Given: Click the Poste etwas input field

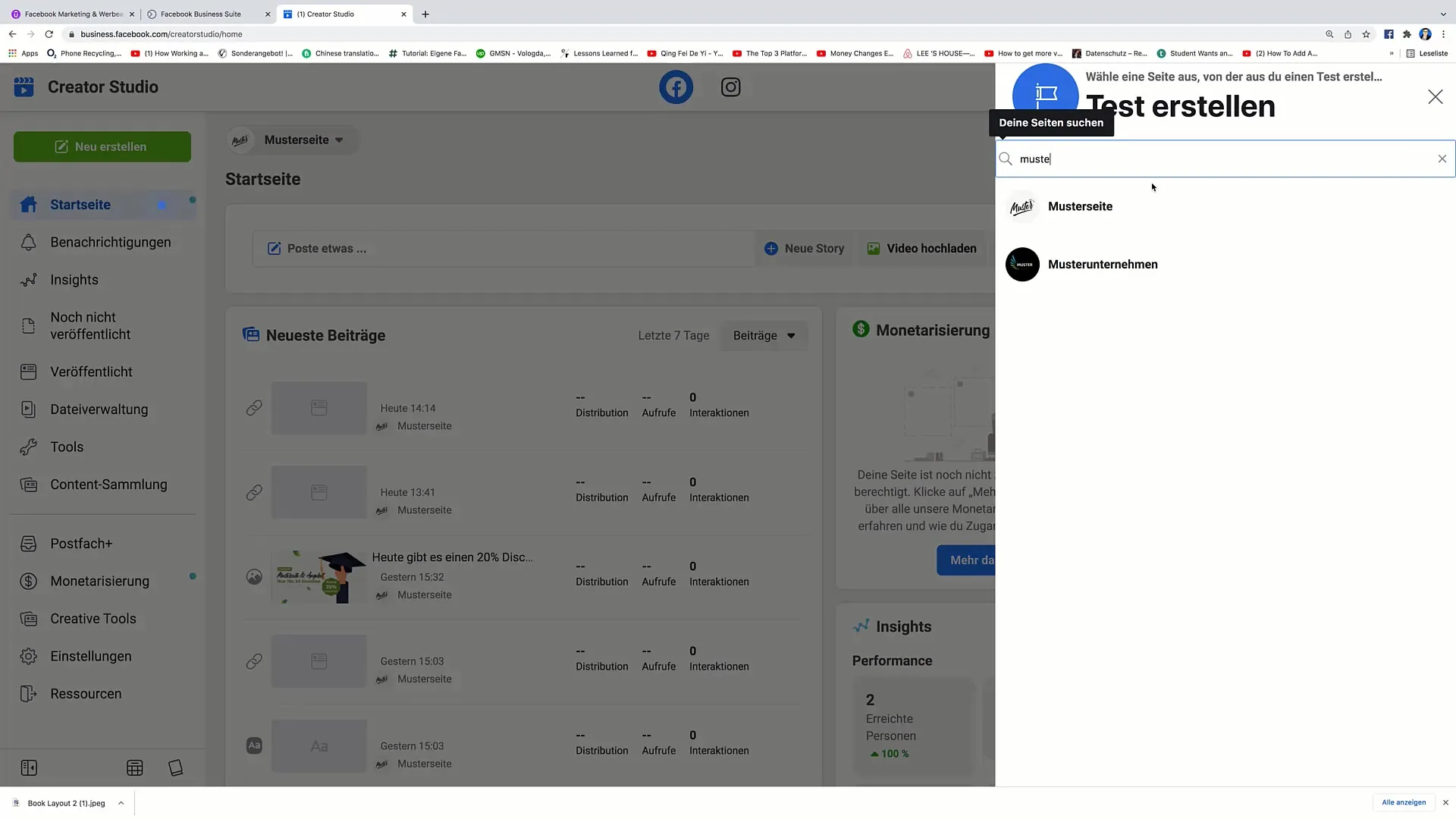Looking at the screenshot, I should pyautogui.click(x=504, y=249).
